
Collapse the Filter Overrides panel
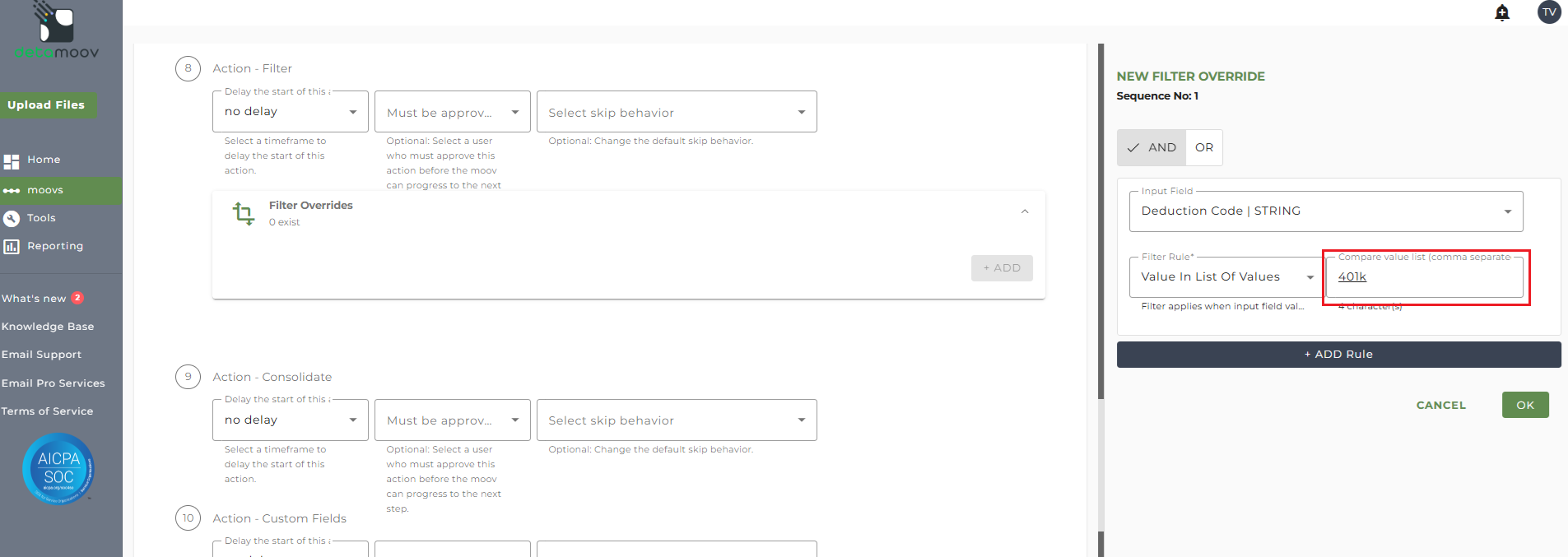tap(1025, 211)
